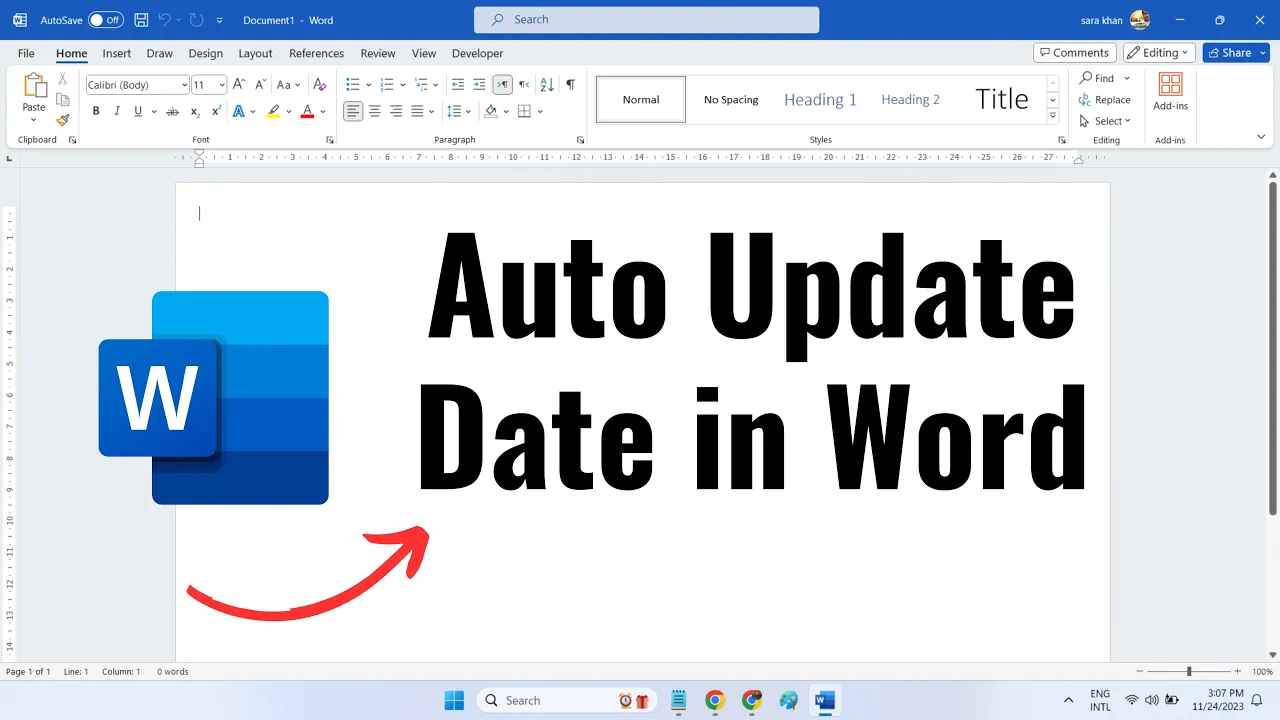Click the Copy icon in Clipboard
1280x720 pixels.
[x=62, y=99]
